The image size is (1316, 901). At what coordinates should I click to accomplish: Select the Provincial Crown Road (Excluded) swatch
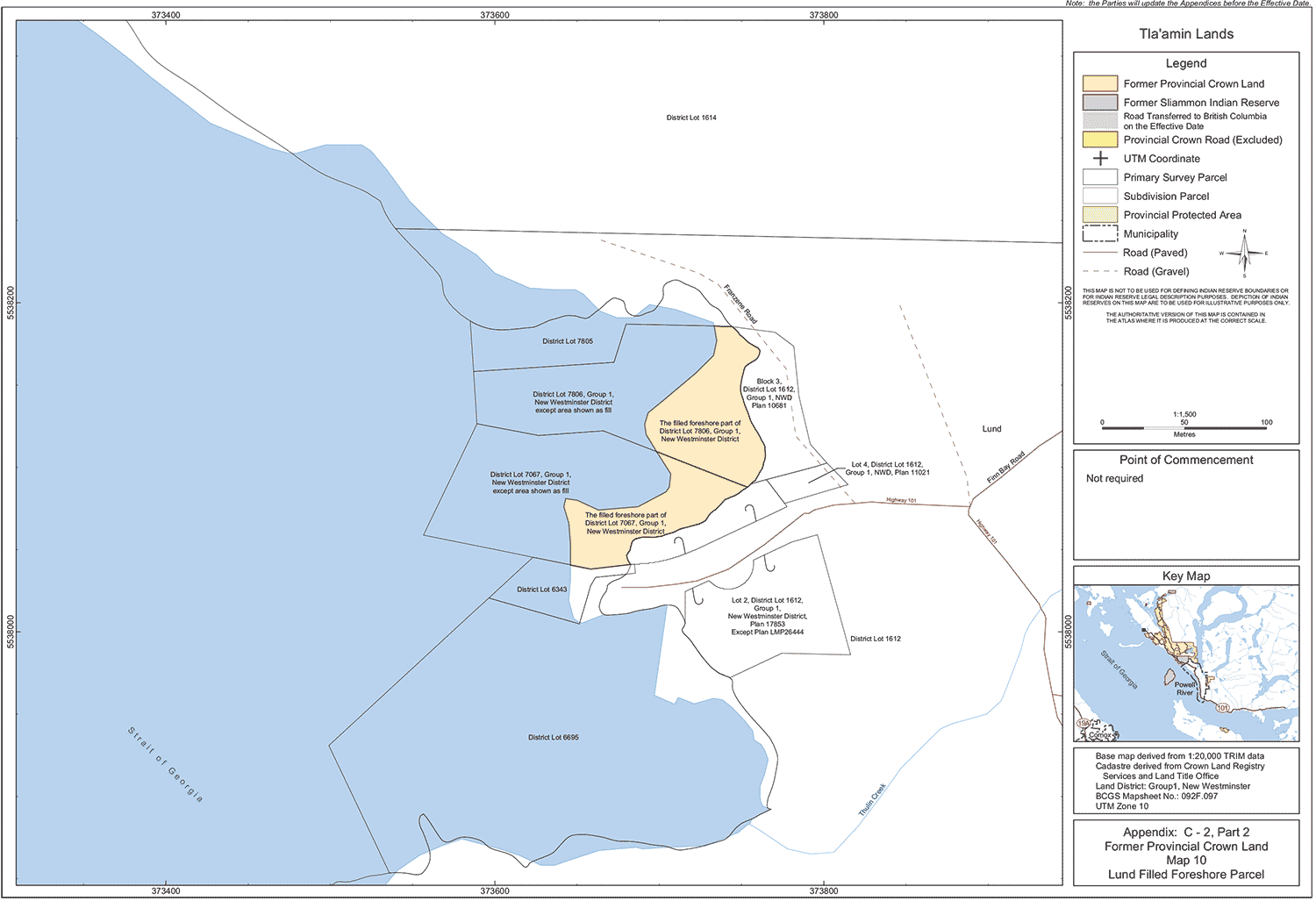[x=1100, y=140]
